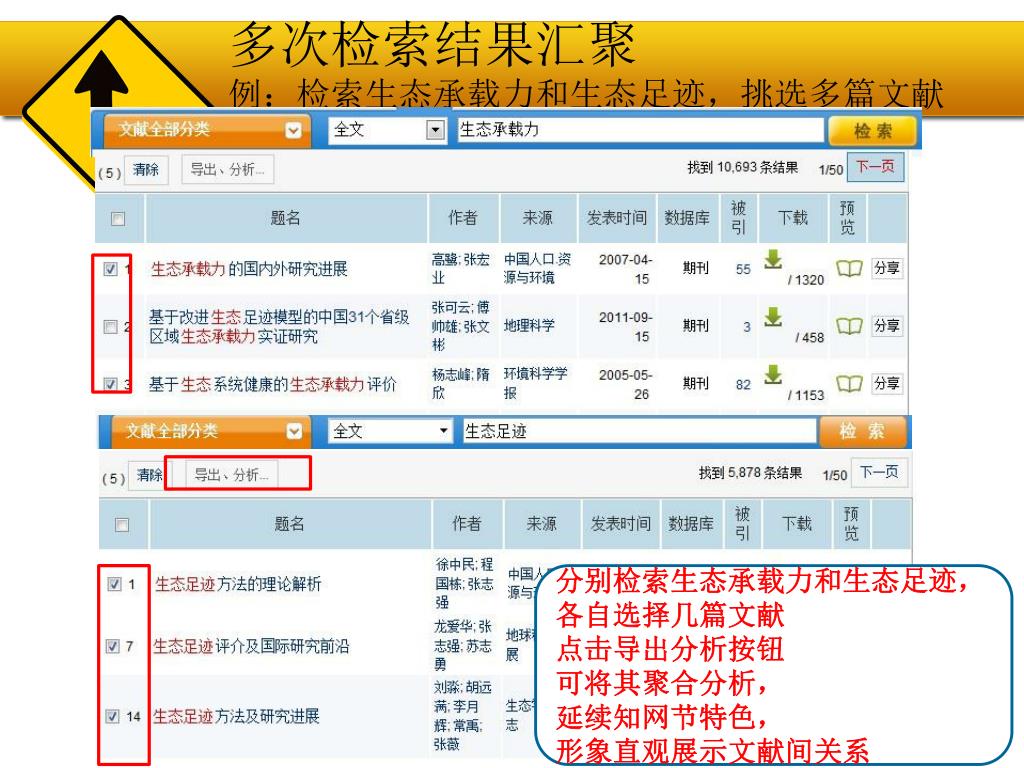Click author 刘淼 in lower table

pos(447,687)
